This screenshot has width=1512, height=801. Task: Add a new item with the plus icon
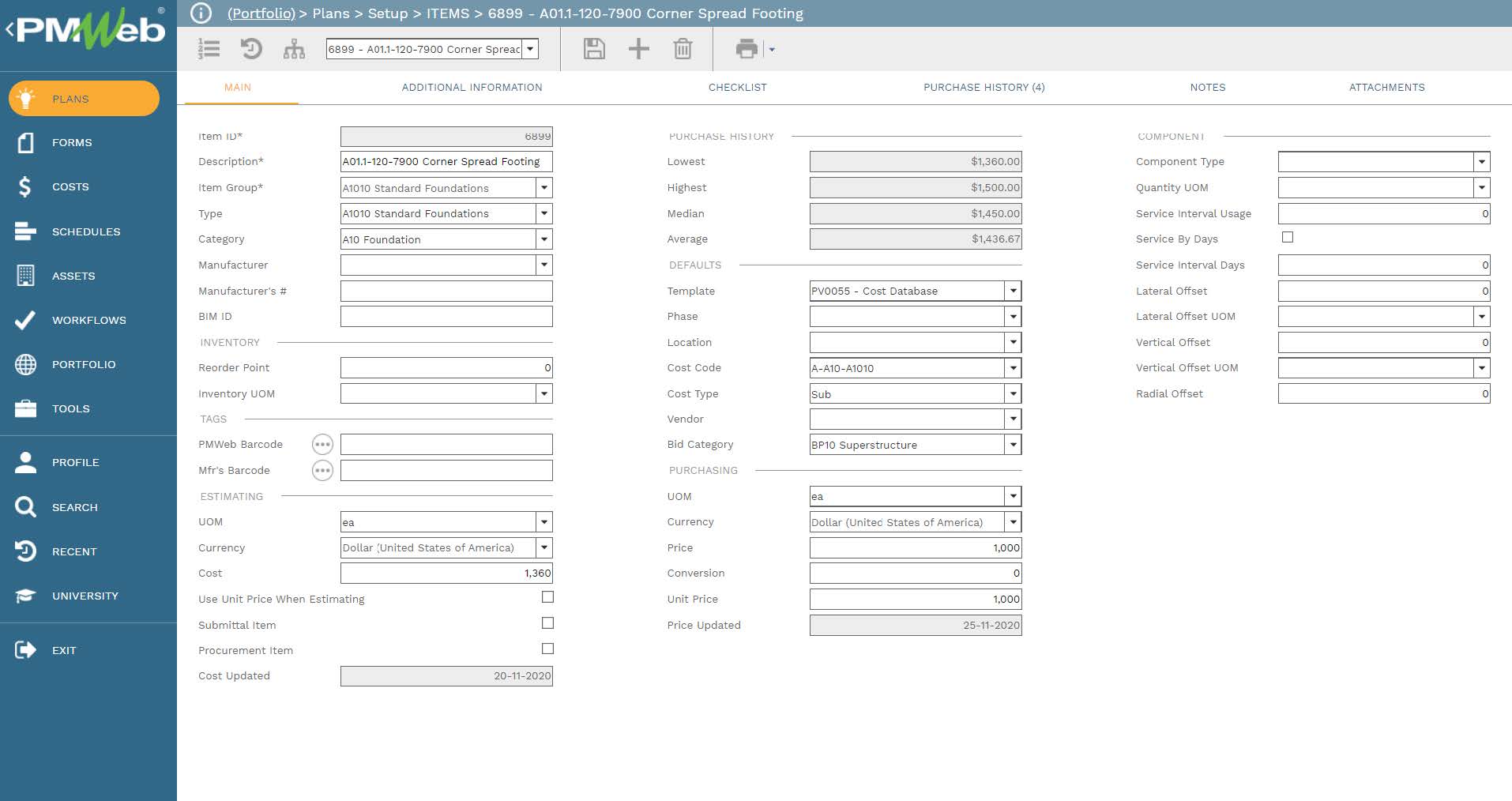tap(638, 49)
